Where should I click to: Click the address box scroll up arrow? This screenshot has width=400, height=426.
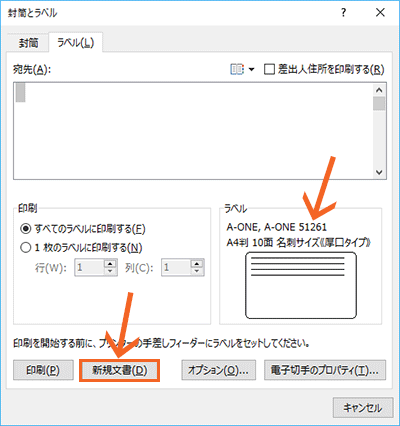tap(379, 90)
